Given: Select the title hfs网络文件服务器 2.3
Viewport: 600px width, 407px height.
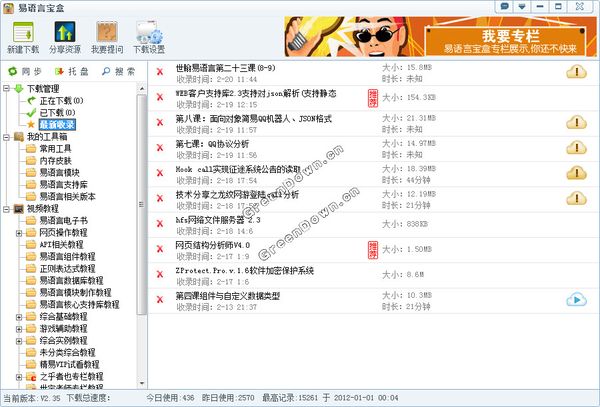Looking at the screenshot, I should (x=218, y=220).
